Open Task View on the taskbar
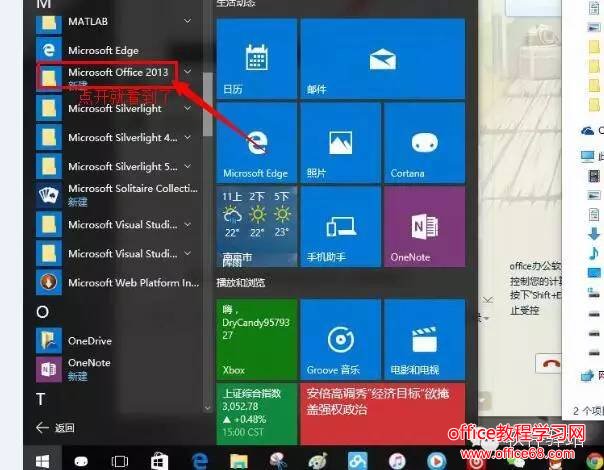 click(119, 461)
